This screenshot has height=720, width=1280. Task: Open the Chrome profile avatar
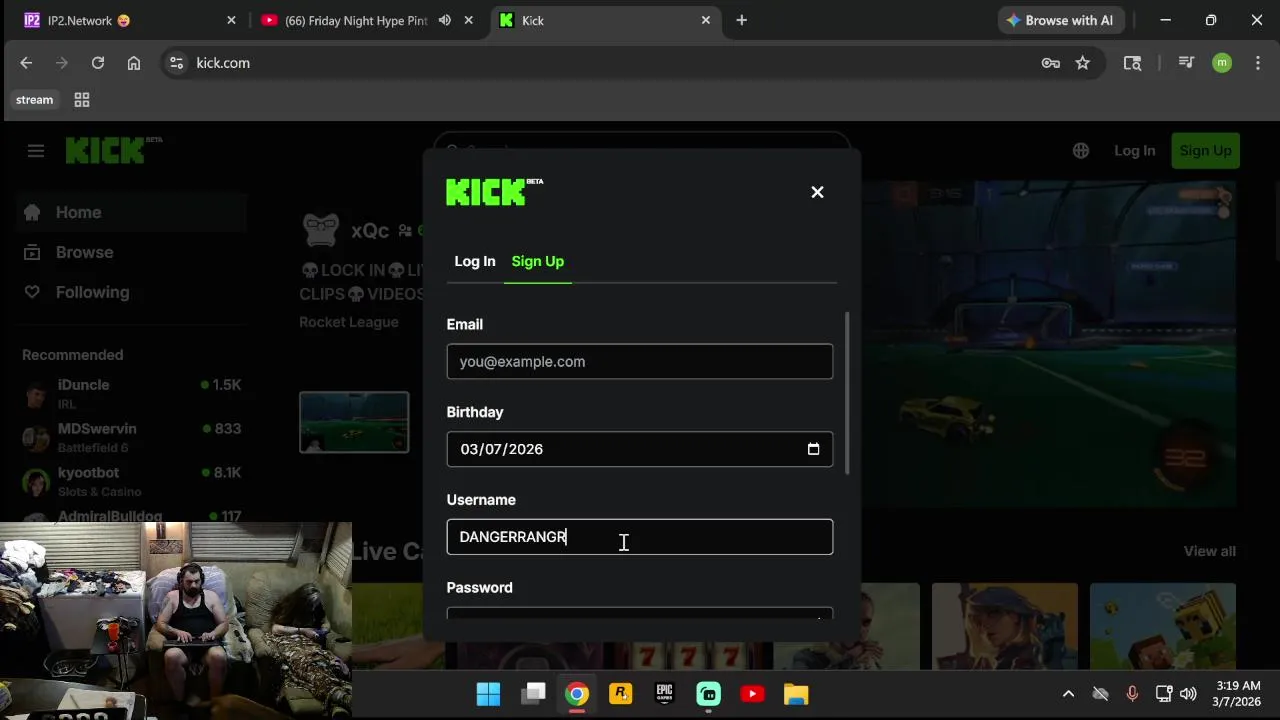[1222, 63]
